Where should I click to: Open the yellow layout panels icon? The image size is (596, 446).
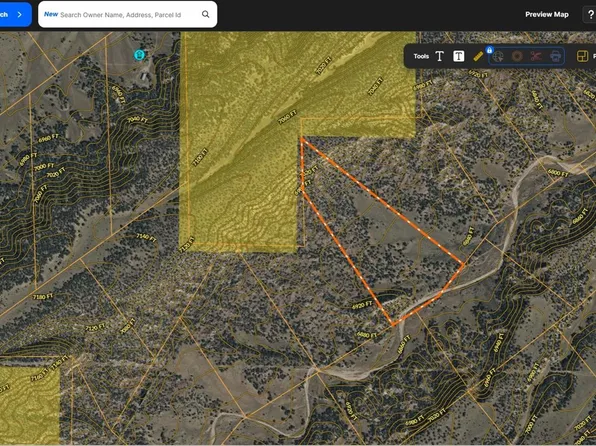pyautogui.click(x=582, y=56)
